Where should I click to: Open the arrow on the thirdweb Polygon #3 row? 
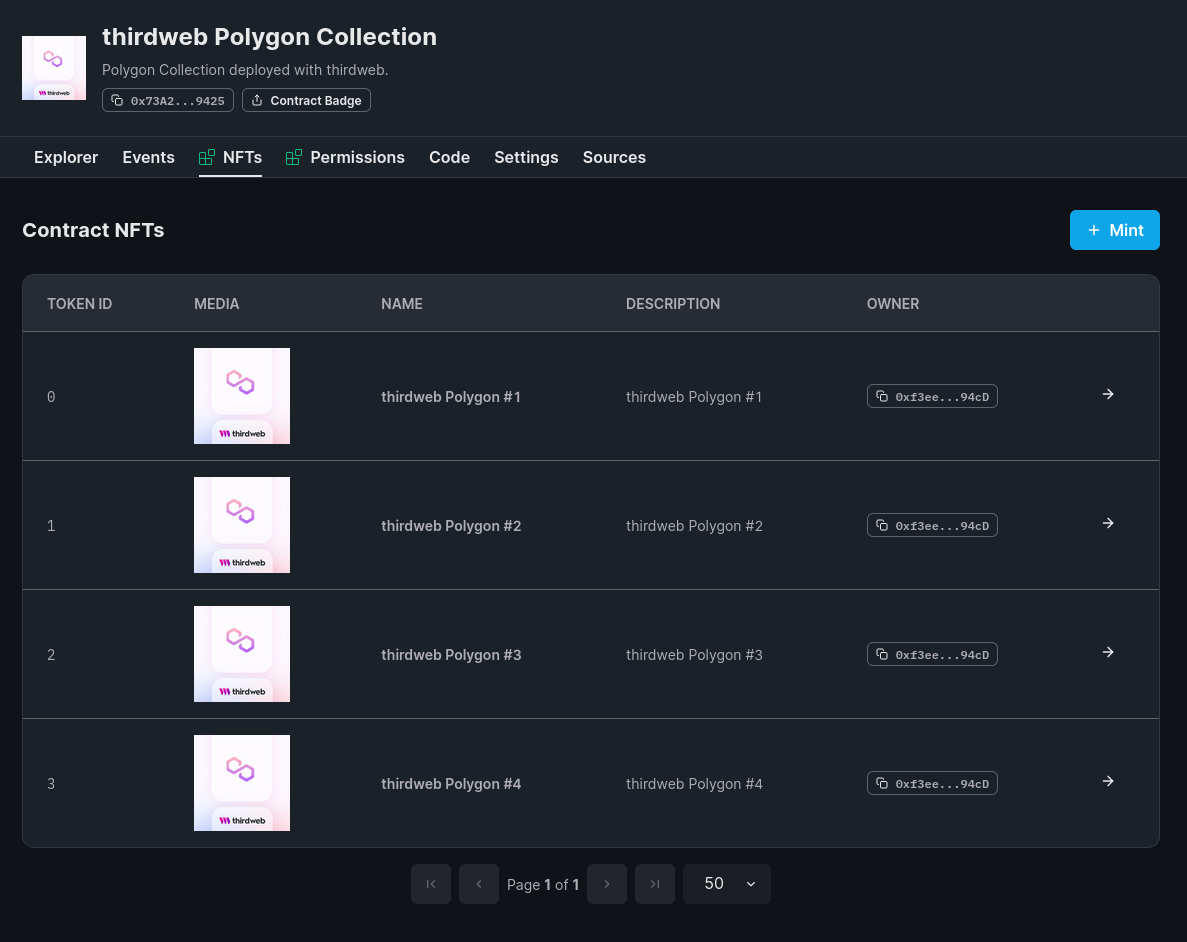(1107, 652)
